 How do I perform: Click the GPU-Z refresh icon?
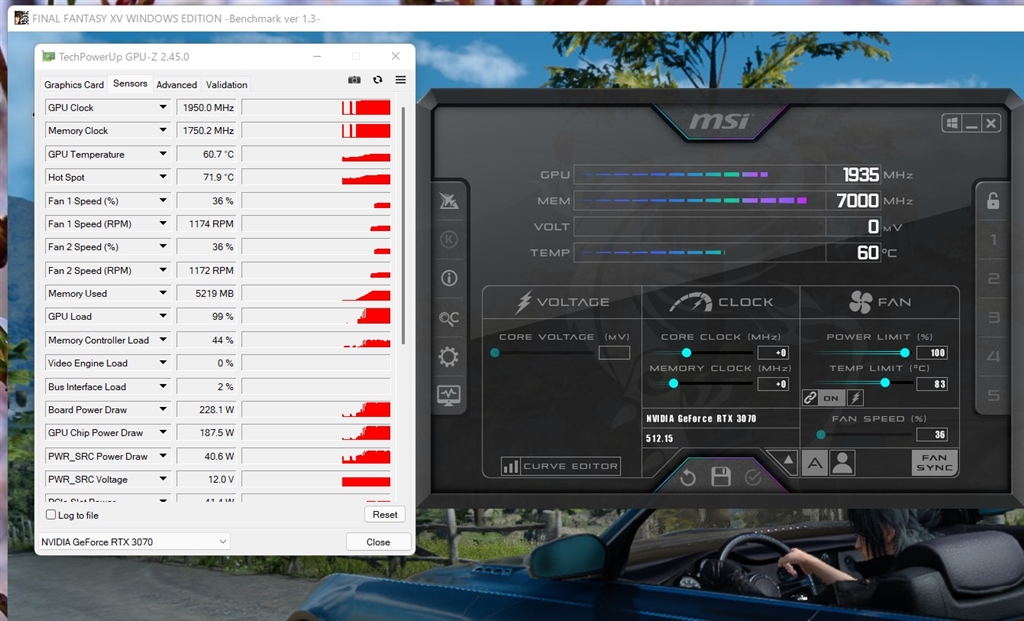(x=377, y=80)
